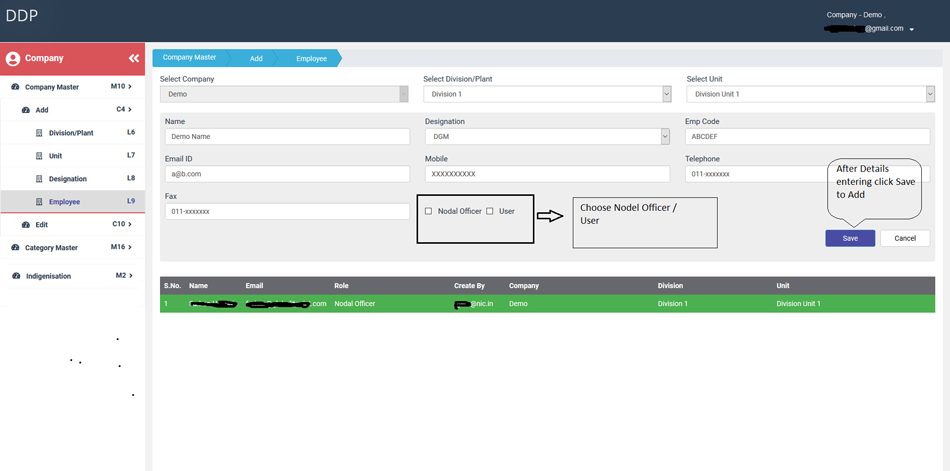Click the Indigenisation dashboard icon
The image size is (950, 471).
point(16,276)
